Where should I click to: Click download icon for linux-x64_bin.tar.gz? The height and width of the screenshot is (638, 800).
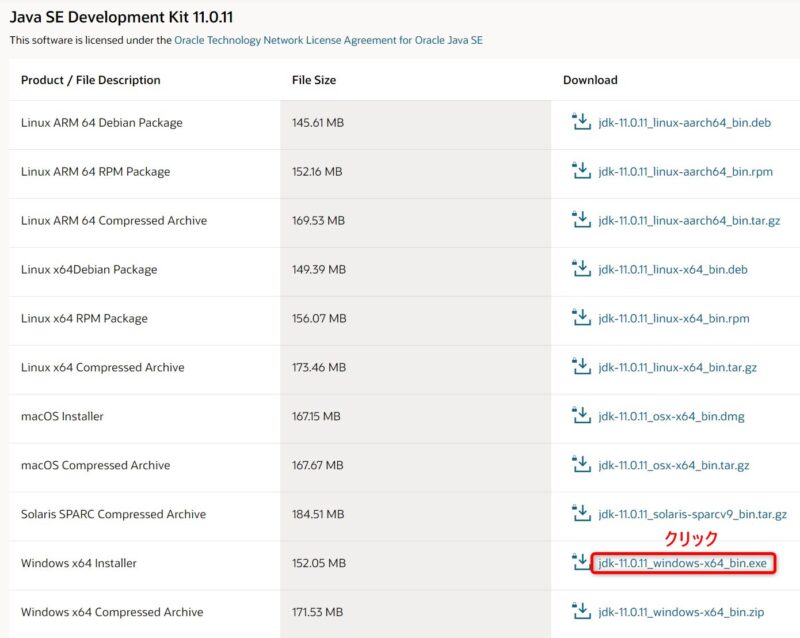581,367
